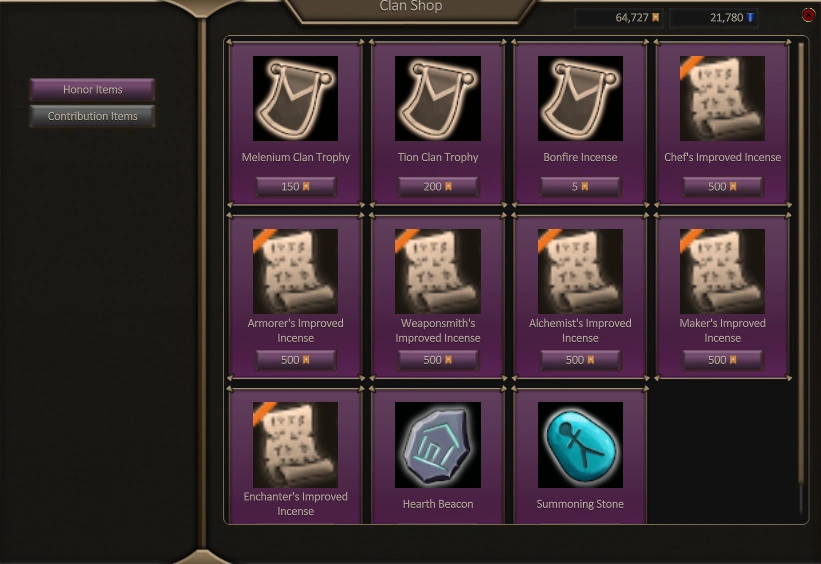Click the Alchemist's Improved Incense scroll icon
Screen dimensions: 821x564
[580, 271]
